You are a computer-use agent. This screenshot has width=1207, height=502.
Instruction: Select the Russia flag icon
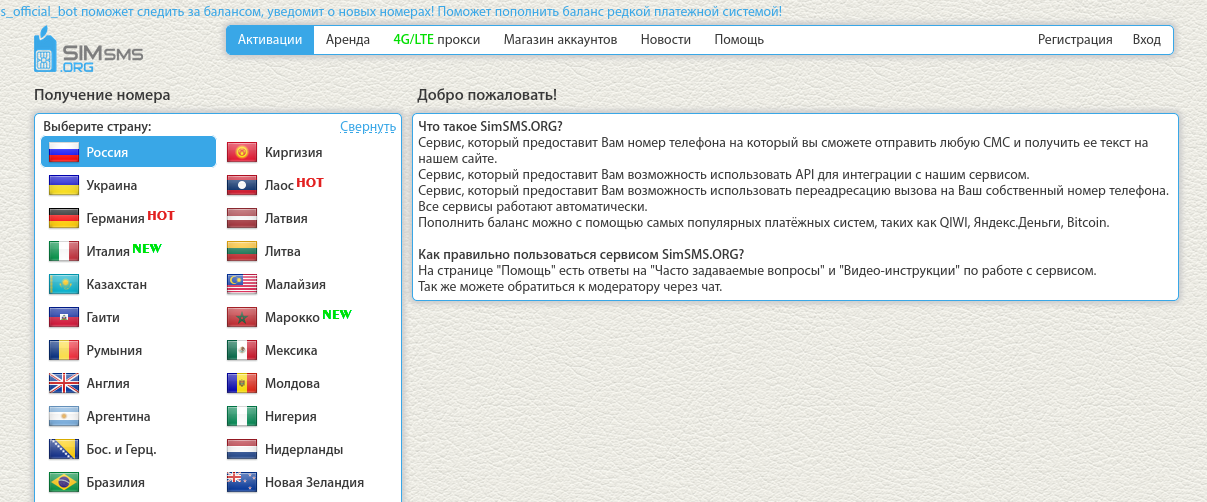[64, 152]
